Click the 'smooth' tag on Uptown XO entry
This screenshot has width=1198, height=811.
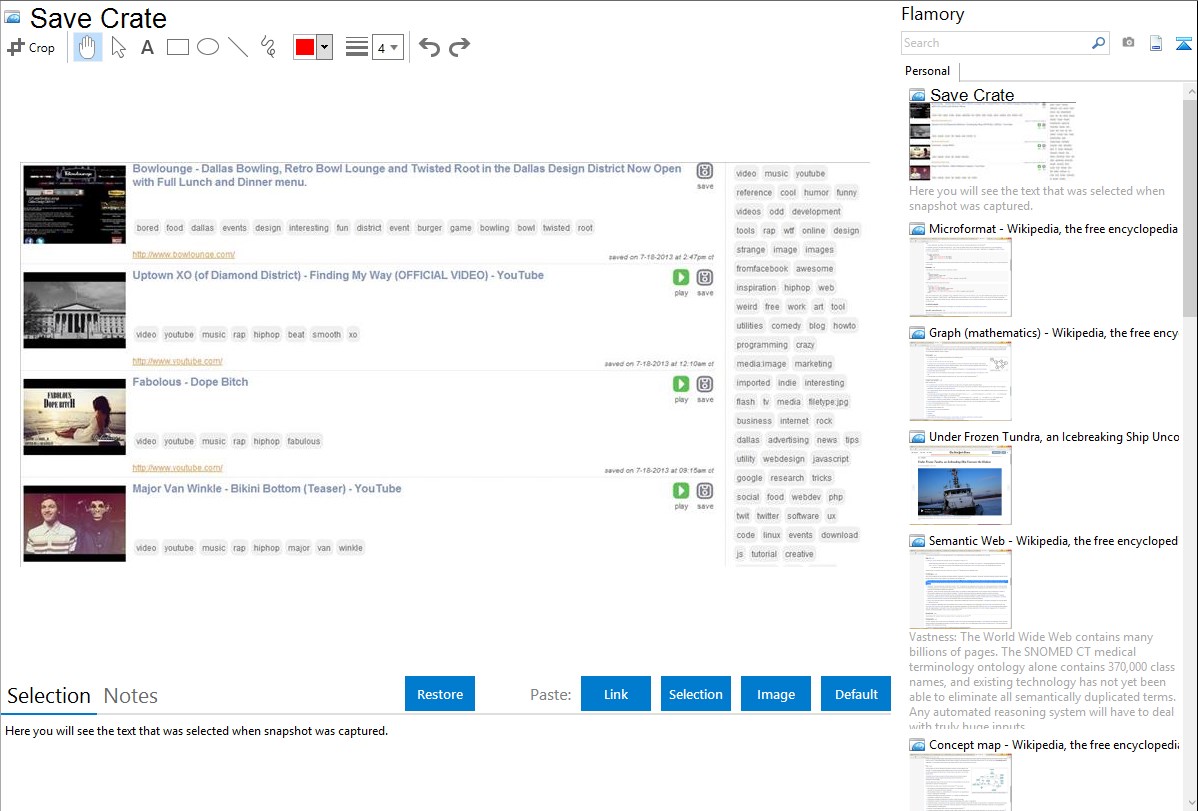click(x=326, y=334)
